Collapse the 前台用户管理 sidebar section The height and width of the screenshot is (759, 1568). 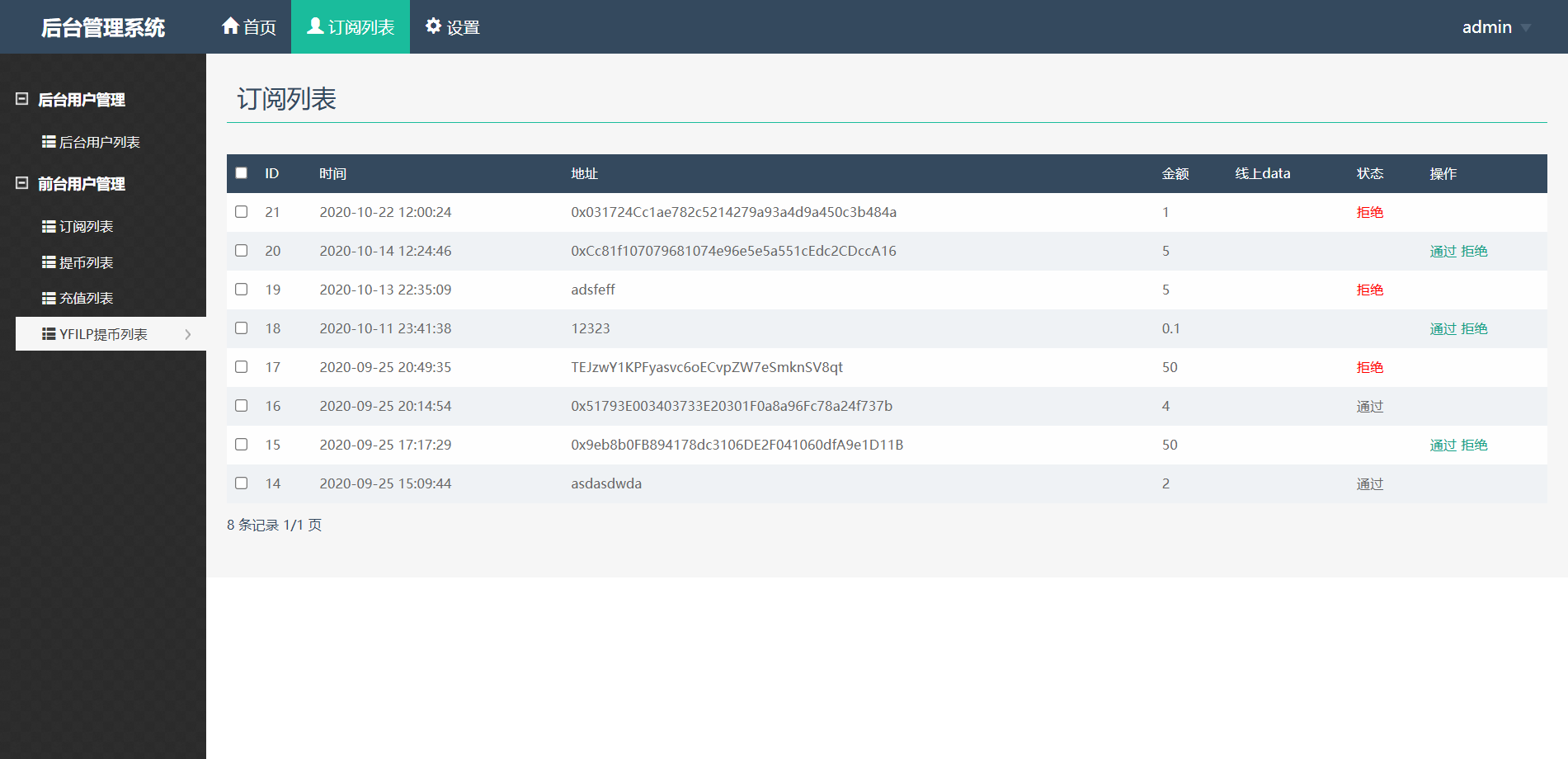[22, 183]
